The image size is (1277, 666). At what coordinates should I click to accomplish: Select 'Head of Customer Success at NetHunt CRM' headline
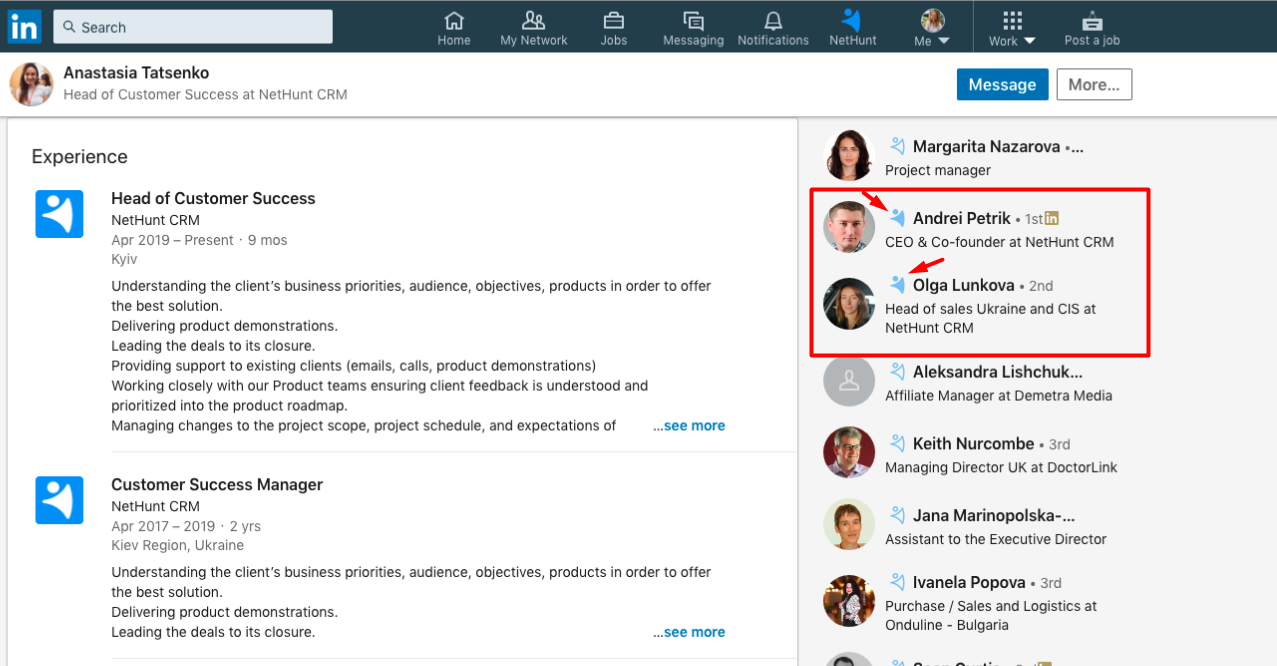click(x=205, y=95)
